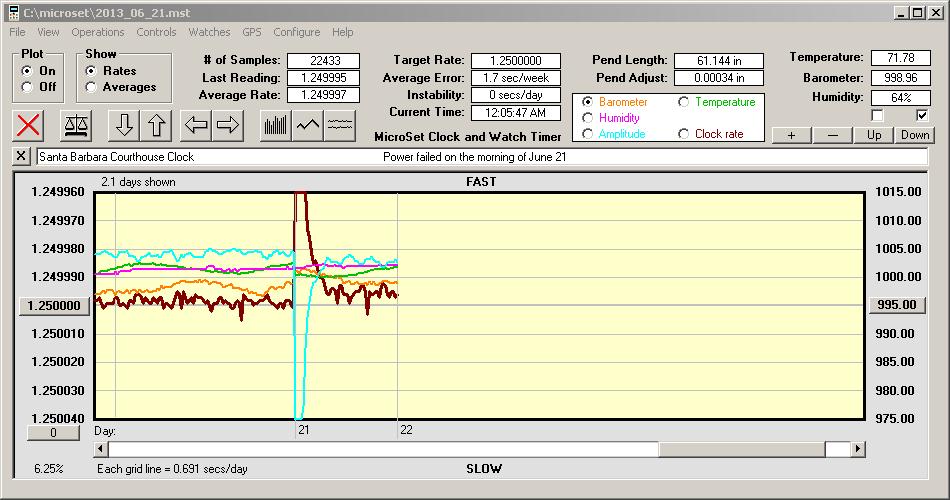Click the MicroSet title bar app icon
This screenshot has height=500, width=950.
coord(13,13)
